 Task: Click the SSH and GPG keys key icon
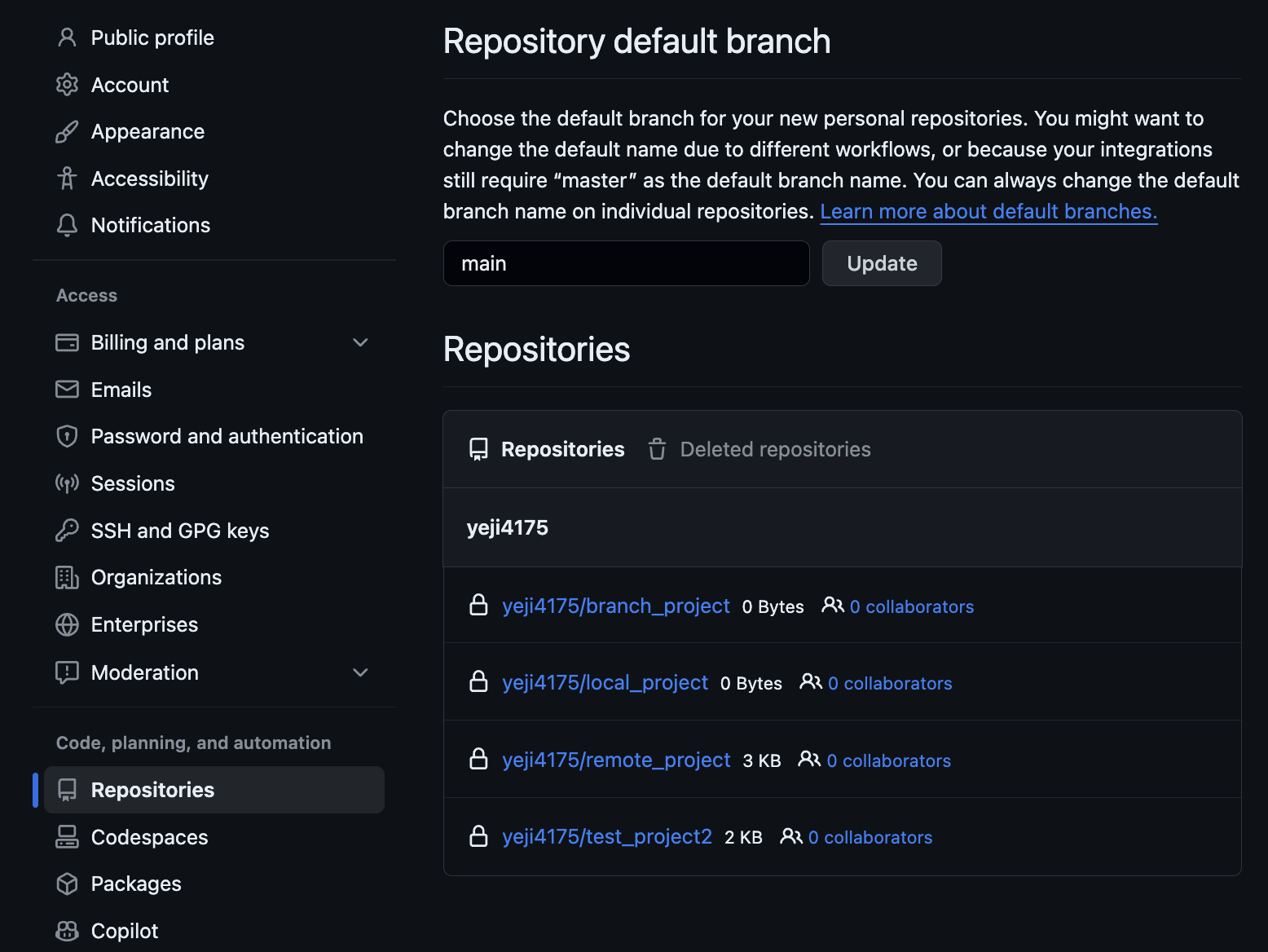pyautogui.click(x=67, y=531)
